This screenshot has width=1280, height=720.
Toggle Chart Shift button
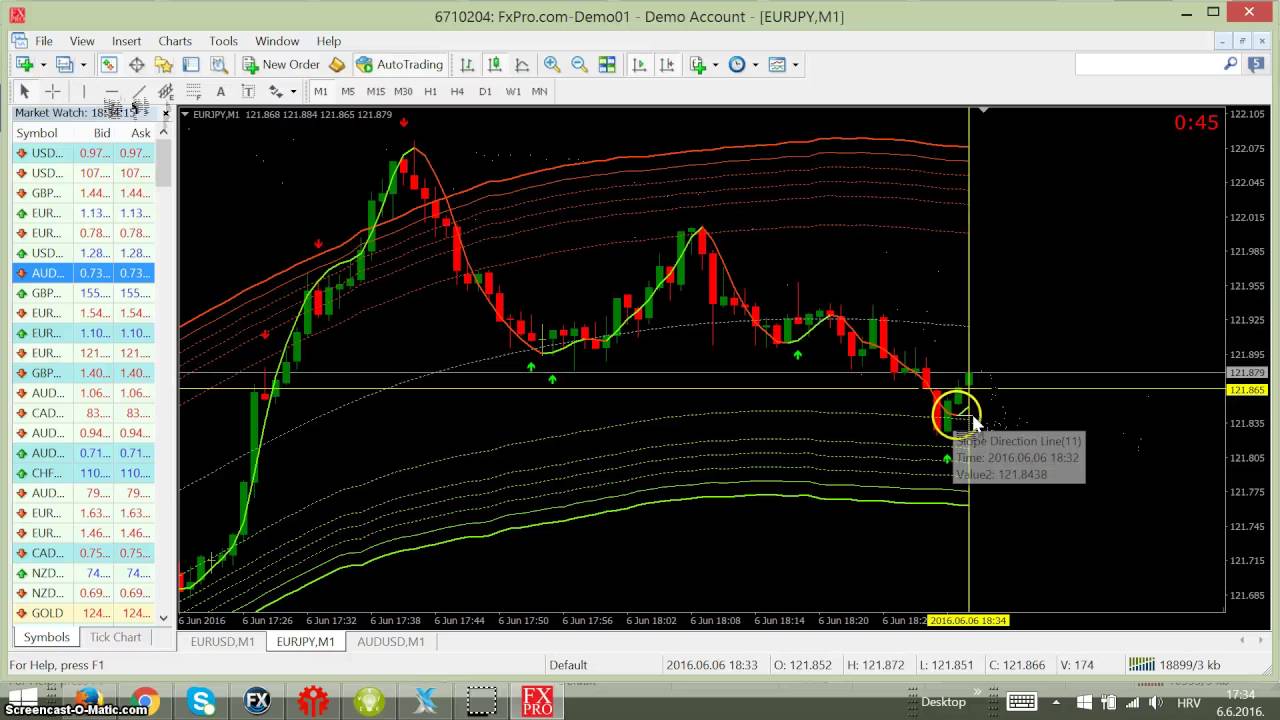tap(667, 64)
